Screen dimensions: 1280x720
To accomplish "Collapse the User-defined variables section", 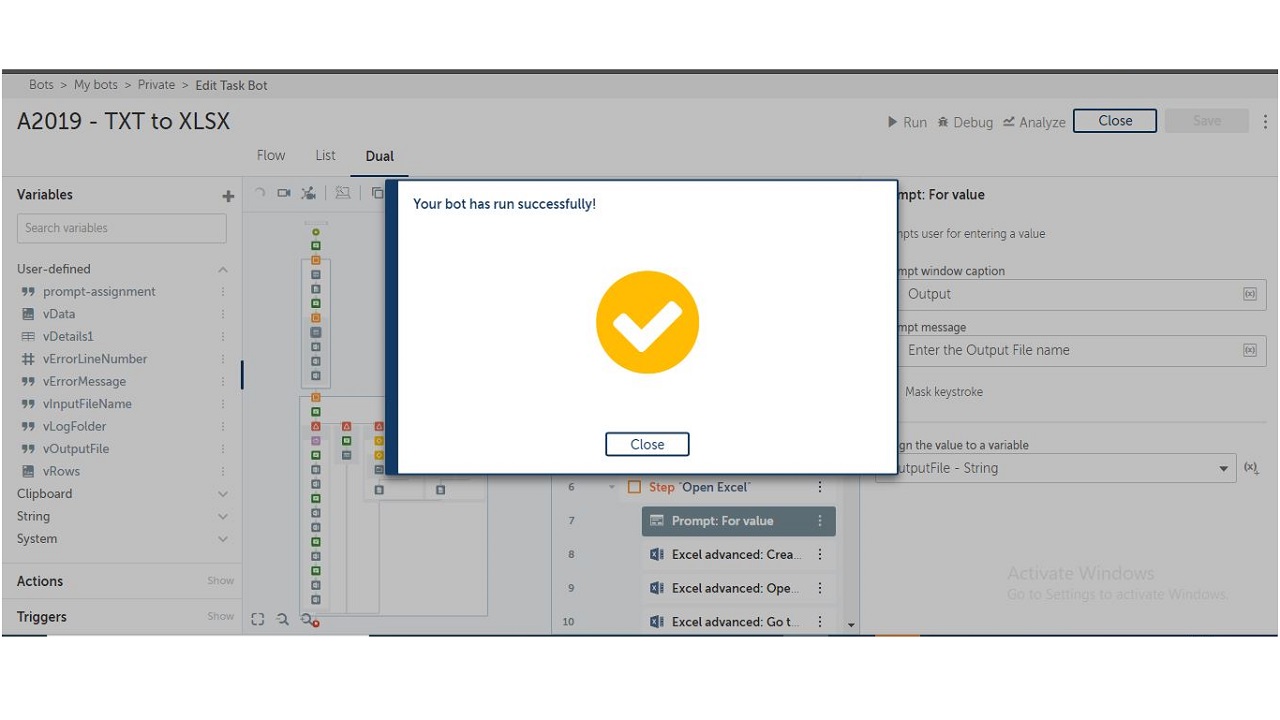I will pos(223,269).
